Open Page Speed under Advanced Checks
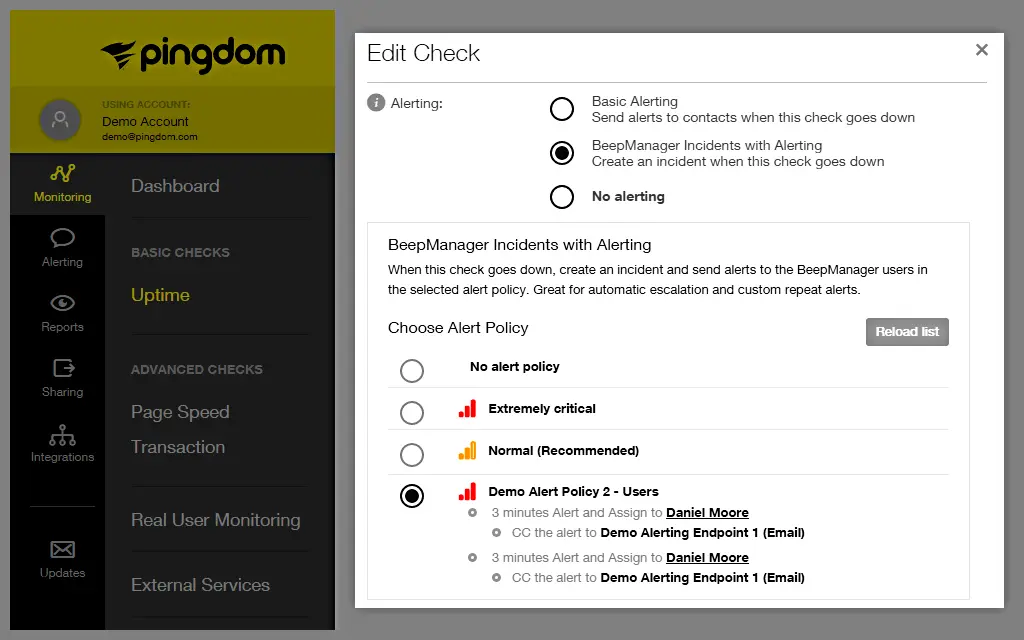Image resolution: width=1024 pixels, height=640 pixels. click(180, 412)
